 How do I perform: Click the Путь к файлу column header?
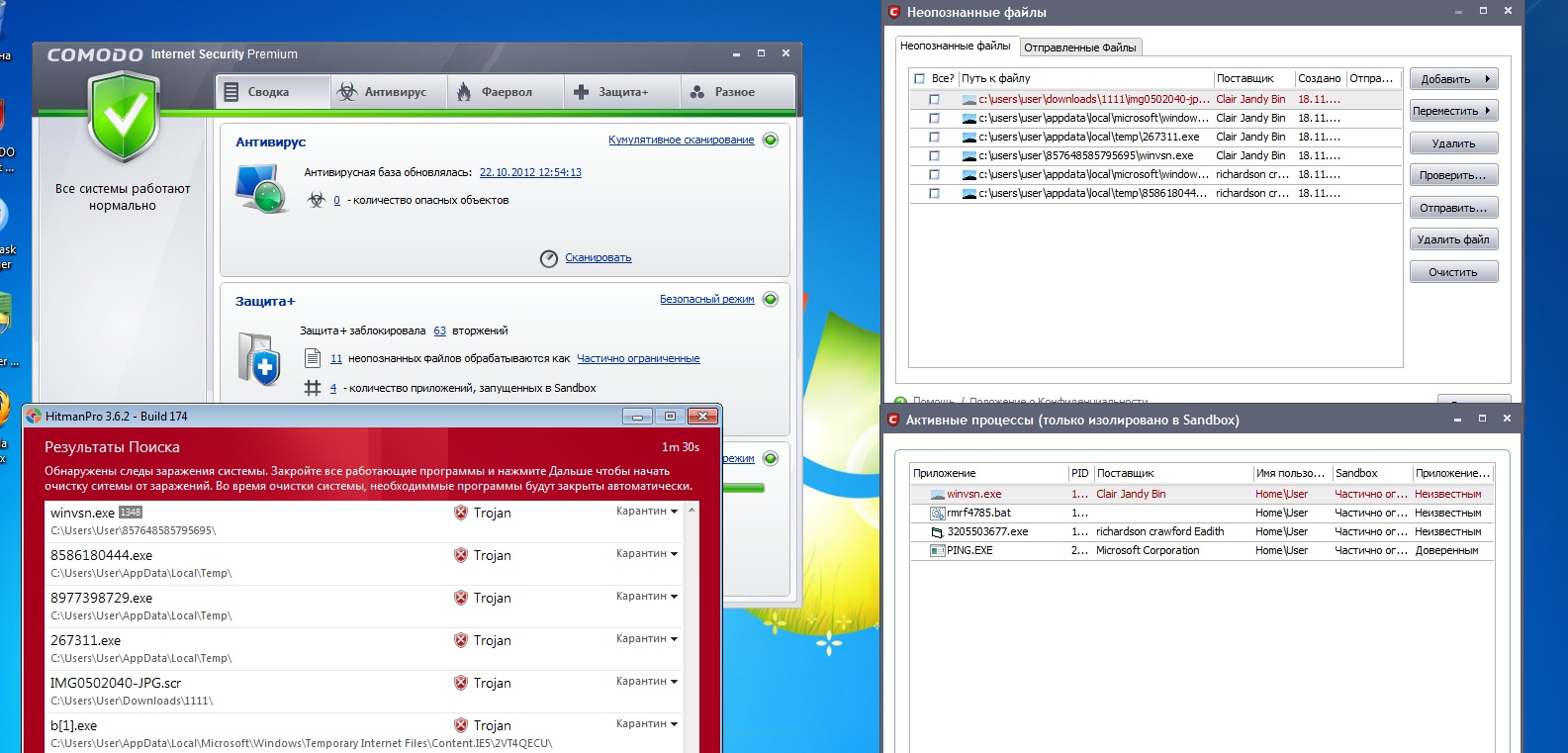1085,78
